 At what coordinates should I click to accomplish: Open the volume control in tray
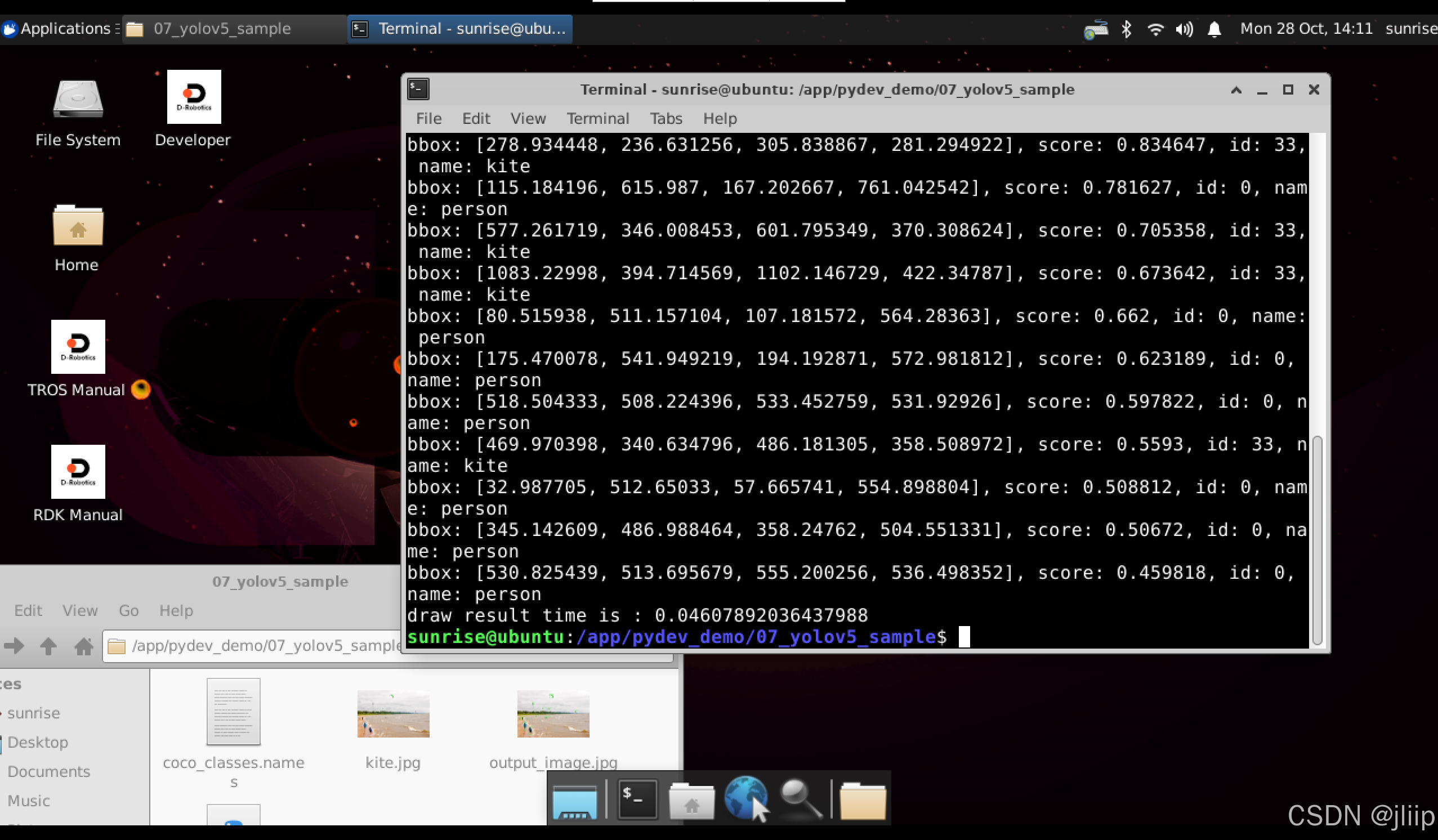tap(1184, 29)
